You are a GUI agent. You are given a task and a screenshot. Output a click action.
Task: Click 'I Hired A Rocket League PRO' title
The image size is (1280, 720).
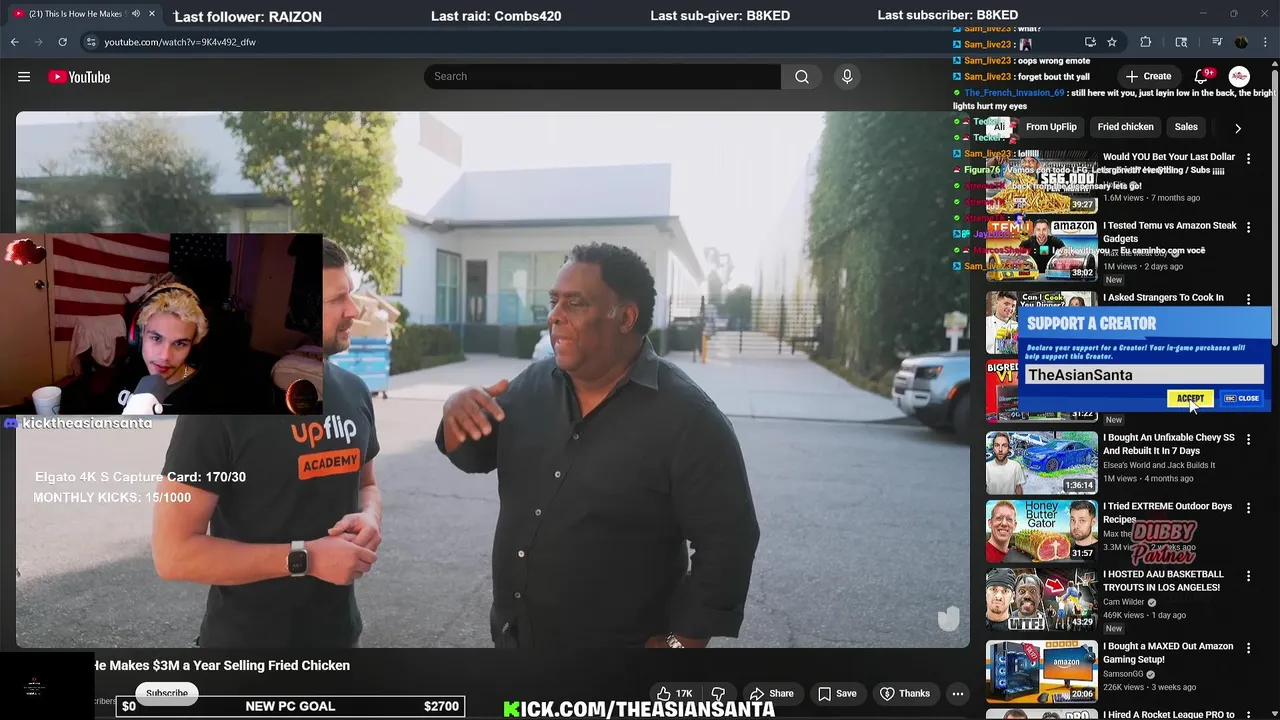click(x=1168, y=714)
